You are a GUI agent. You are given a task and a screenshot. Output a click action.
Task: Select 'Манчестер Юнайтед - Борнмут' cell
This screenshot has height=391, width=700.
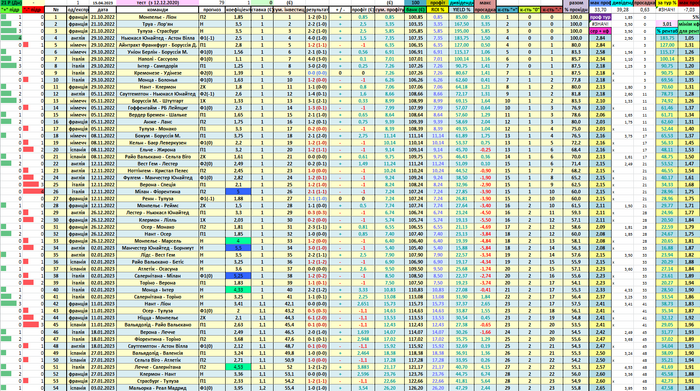click(158, 248)
